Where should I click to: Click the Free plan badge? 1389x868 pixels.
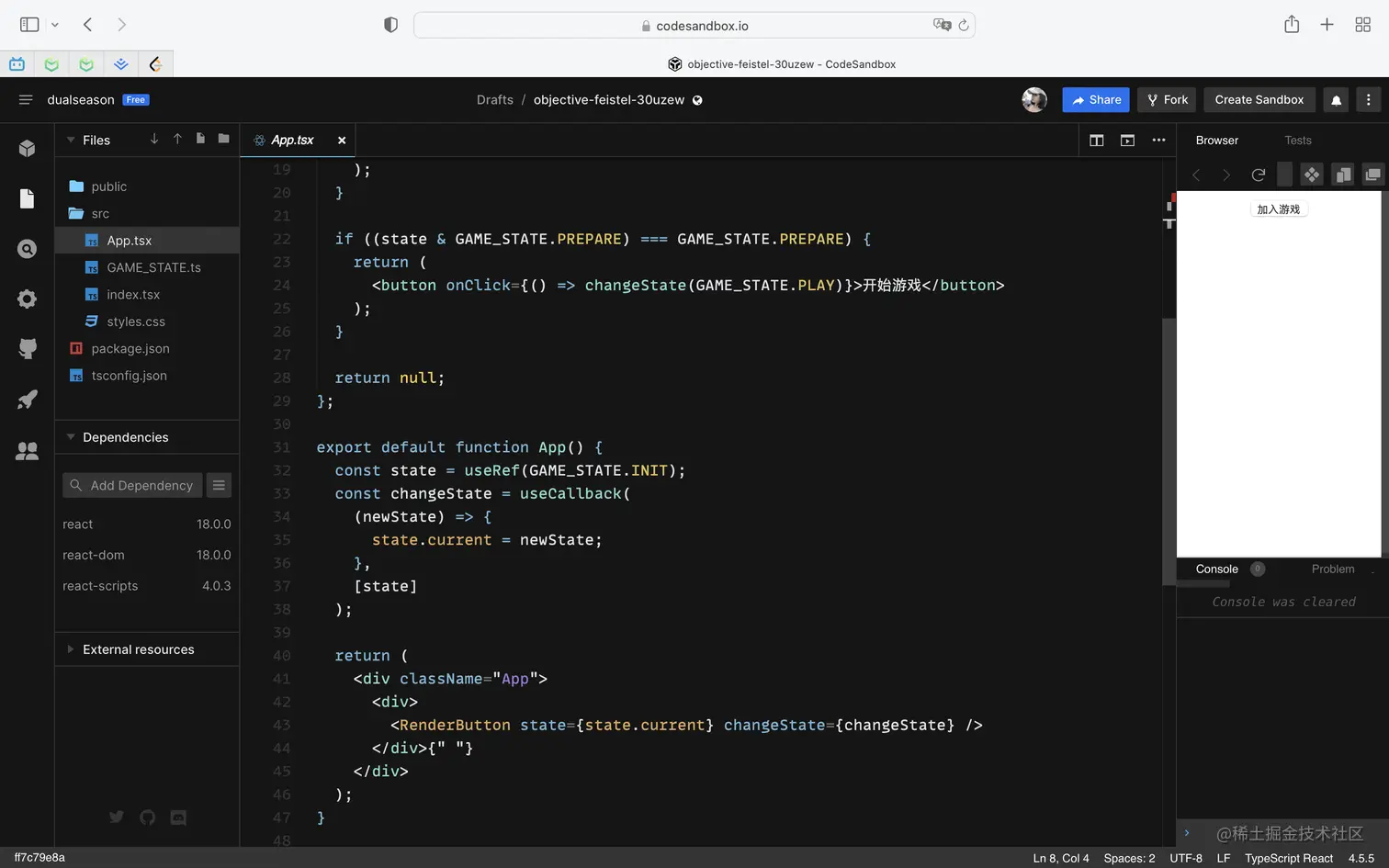coord(136,100)
